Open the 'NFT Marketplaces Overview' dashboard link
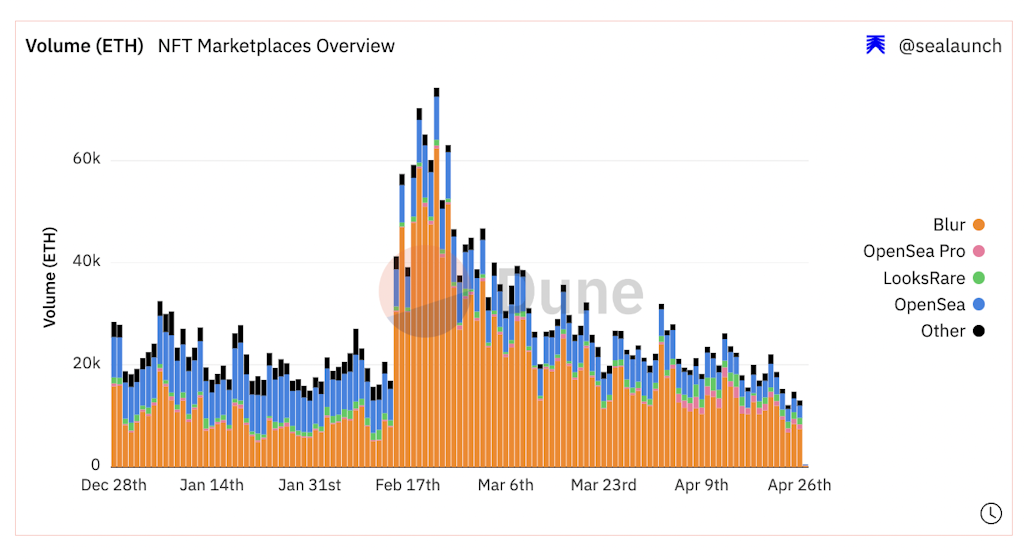The image size is (1024, 559). click(x=276, y=46)
